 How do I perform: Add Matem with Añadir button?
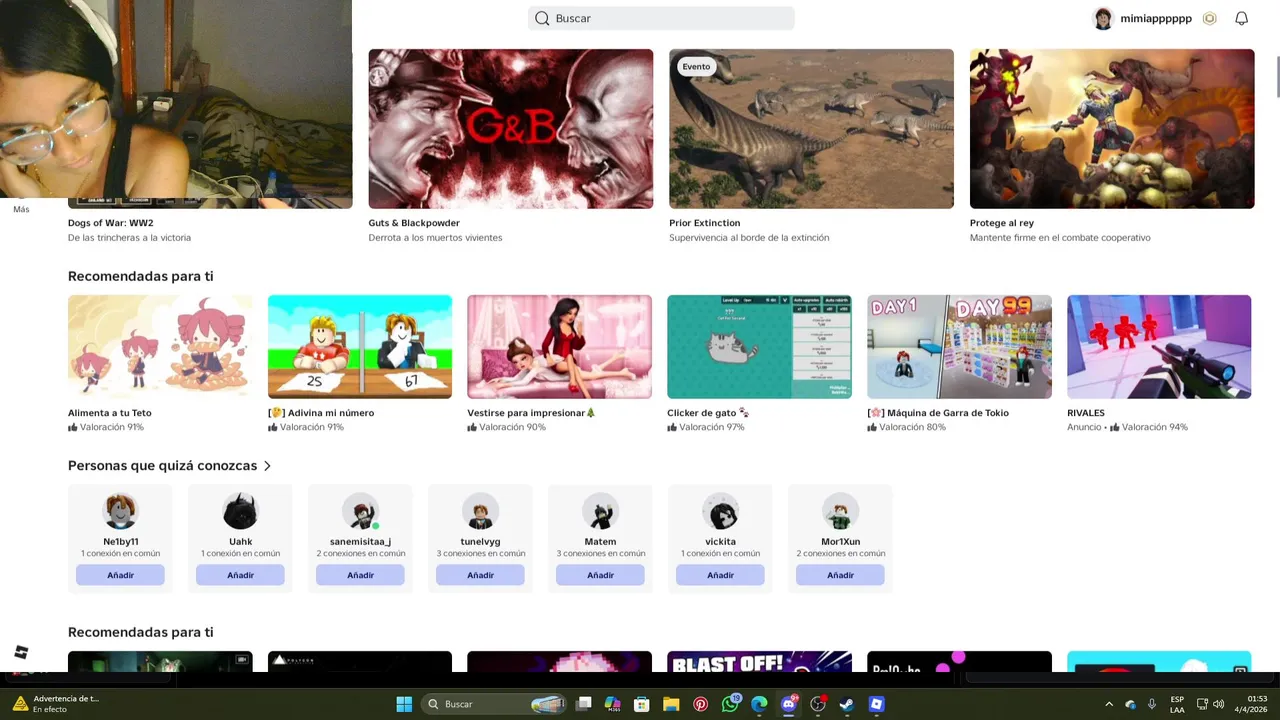tap(600, 575)
